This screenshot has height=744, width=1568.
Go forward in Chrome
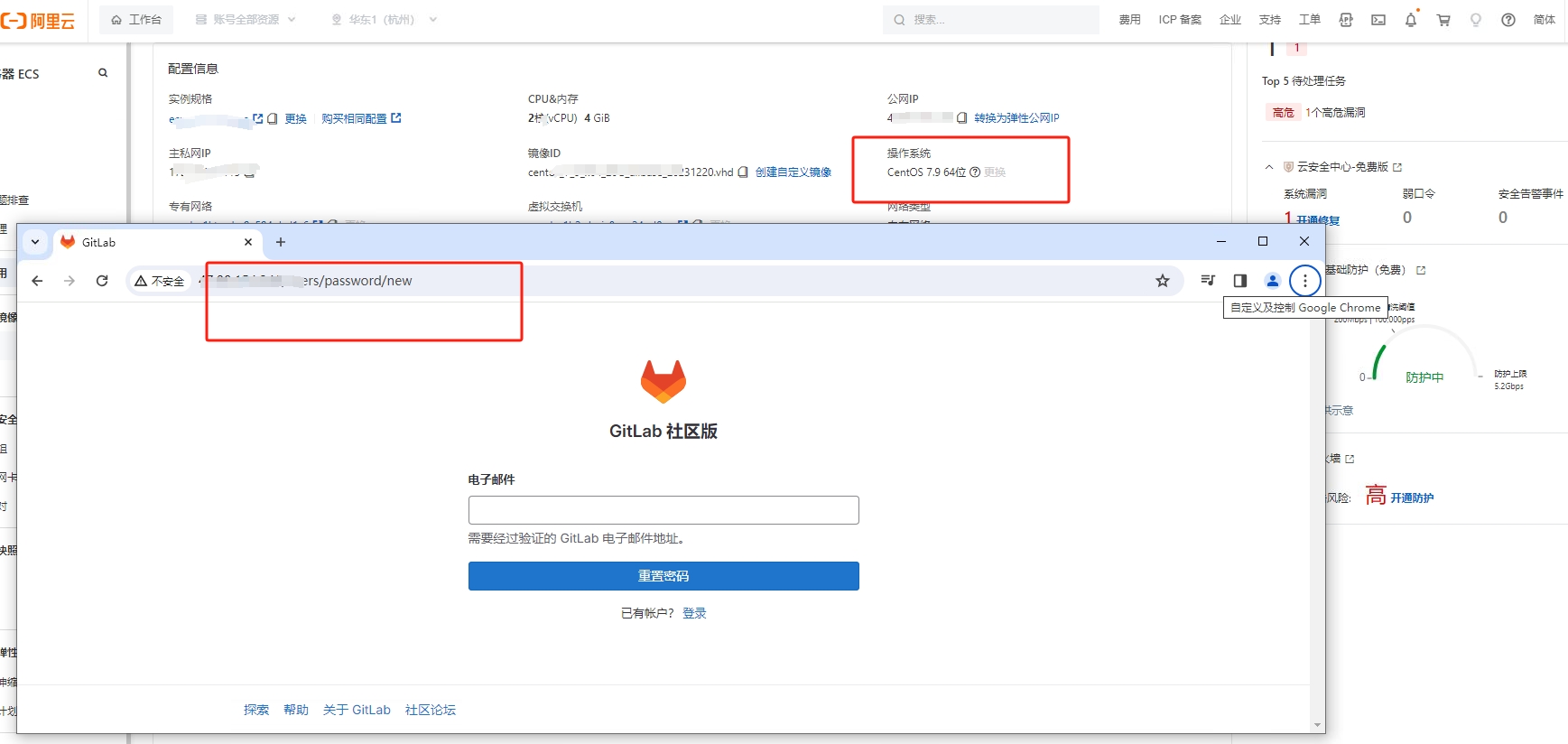pyautogui.click(x=70, y=281)
